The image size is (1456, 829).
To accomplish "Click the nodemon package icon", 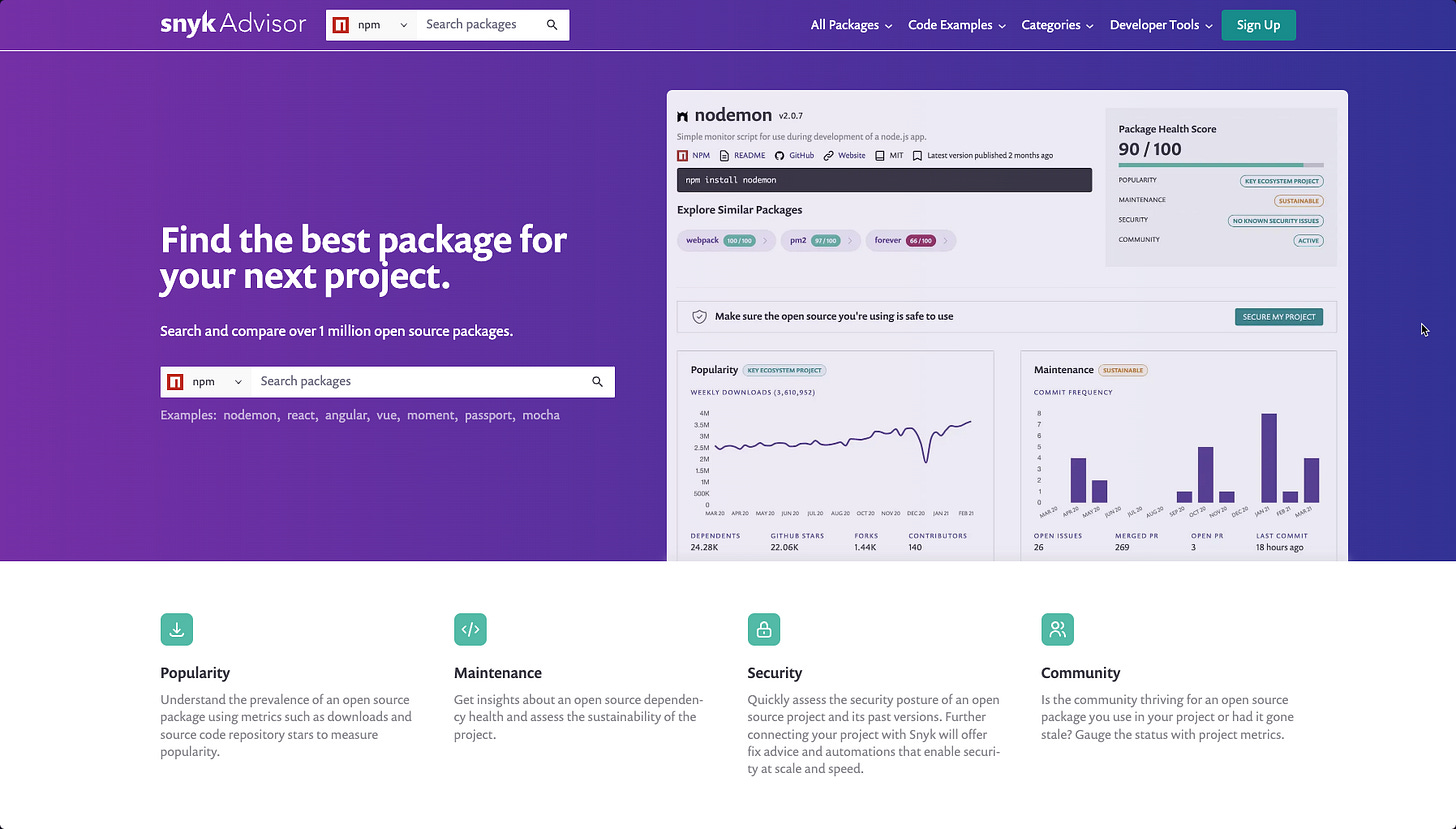I will tap(683, 117).
